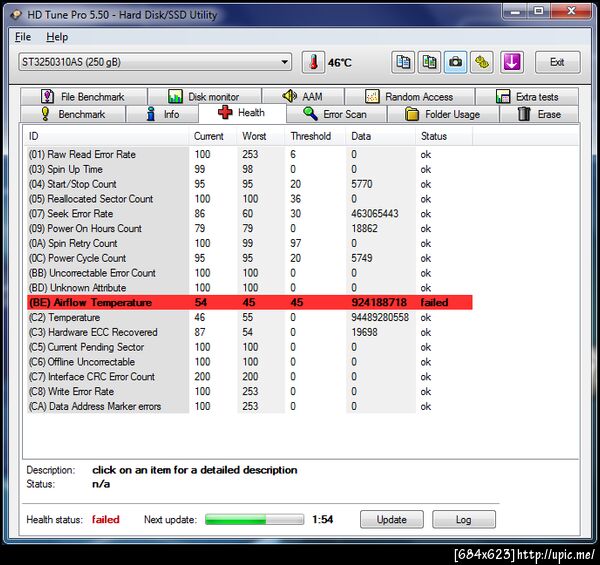Click the red failed health status text
600x565 pixels.
[106, 519]
